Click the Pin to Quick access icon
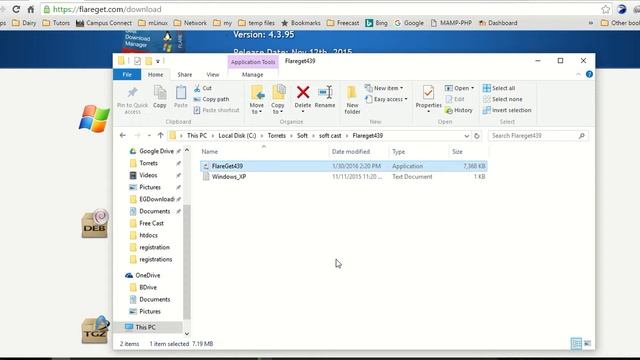This screenshot has height=360, width=640. [132, 93]
